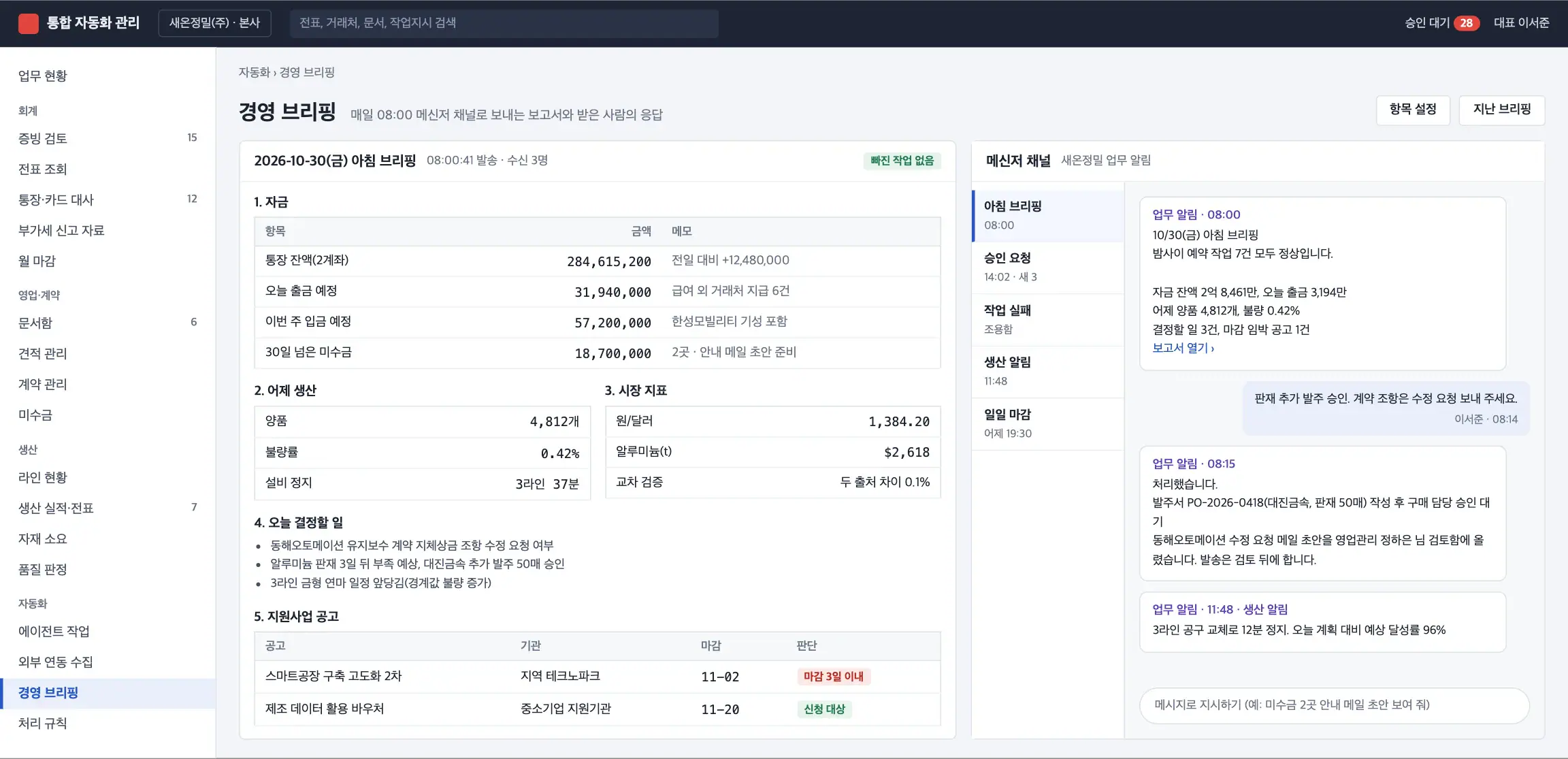Focus the 전표, 거래처, 문서 search field
Viewport: 1568px width, 759px height.
point(504,23)
